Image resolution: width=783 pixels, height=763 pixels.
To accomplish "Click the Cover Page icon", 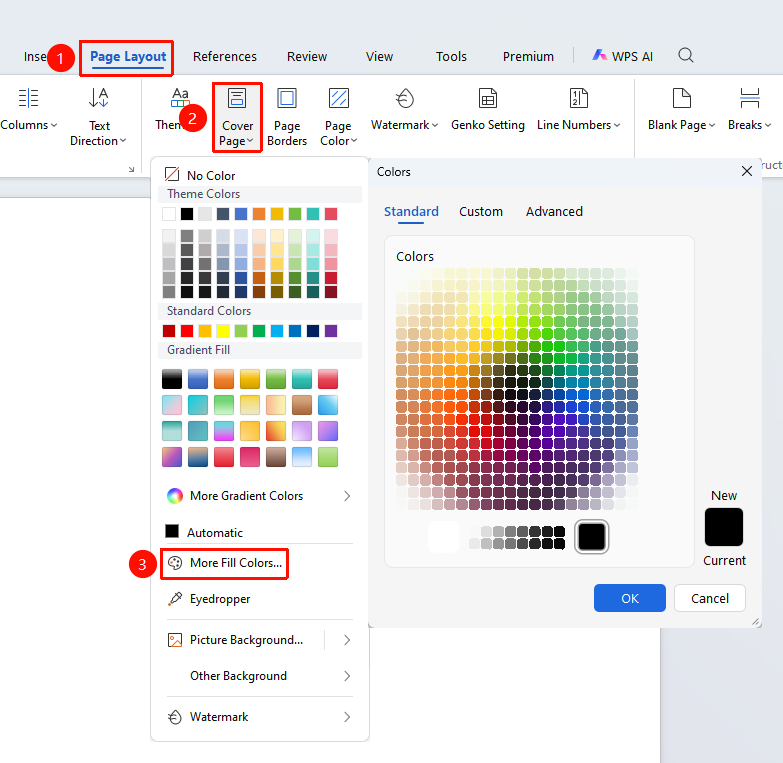I will tap(237, 98).
